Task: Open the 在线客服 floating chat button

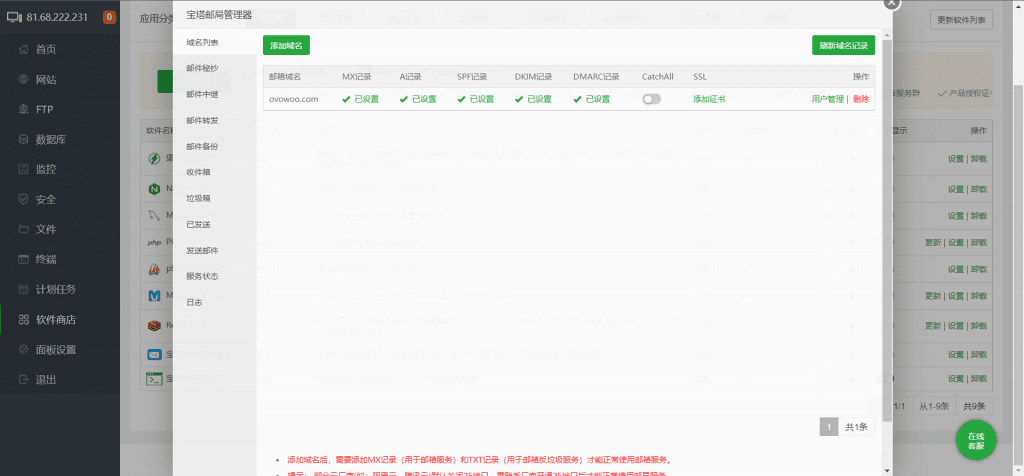Action: 976,438
